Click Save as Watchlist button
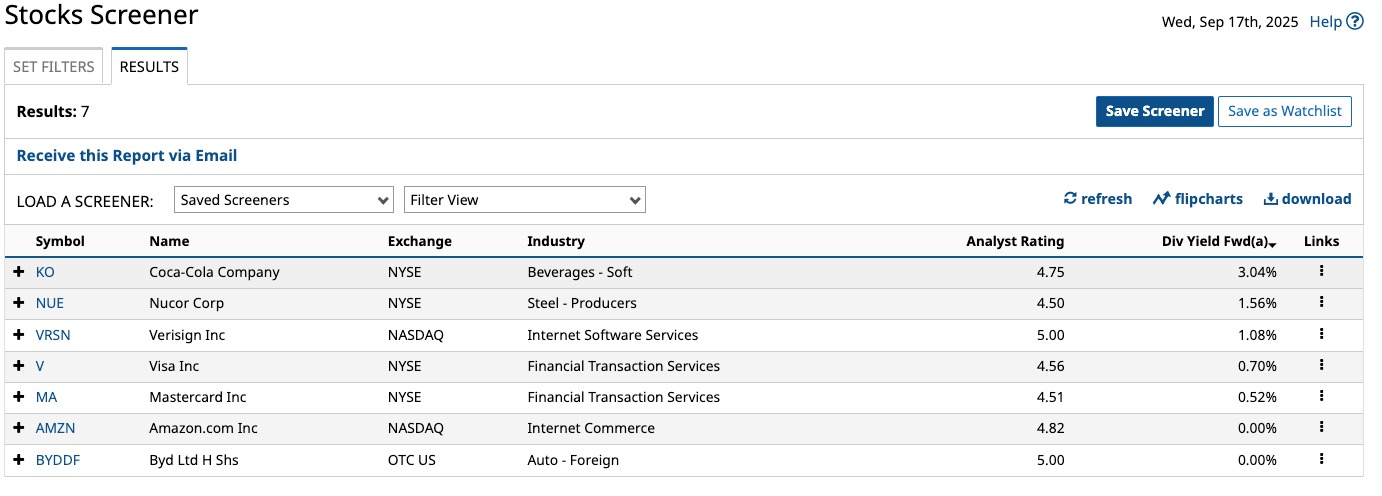Viewport: 1382px width, 496px height. click(x=1285, y=111)
